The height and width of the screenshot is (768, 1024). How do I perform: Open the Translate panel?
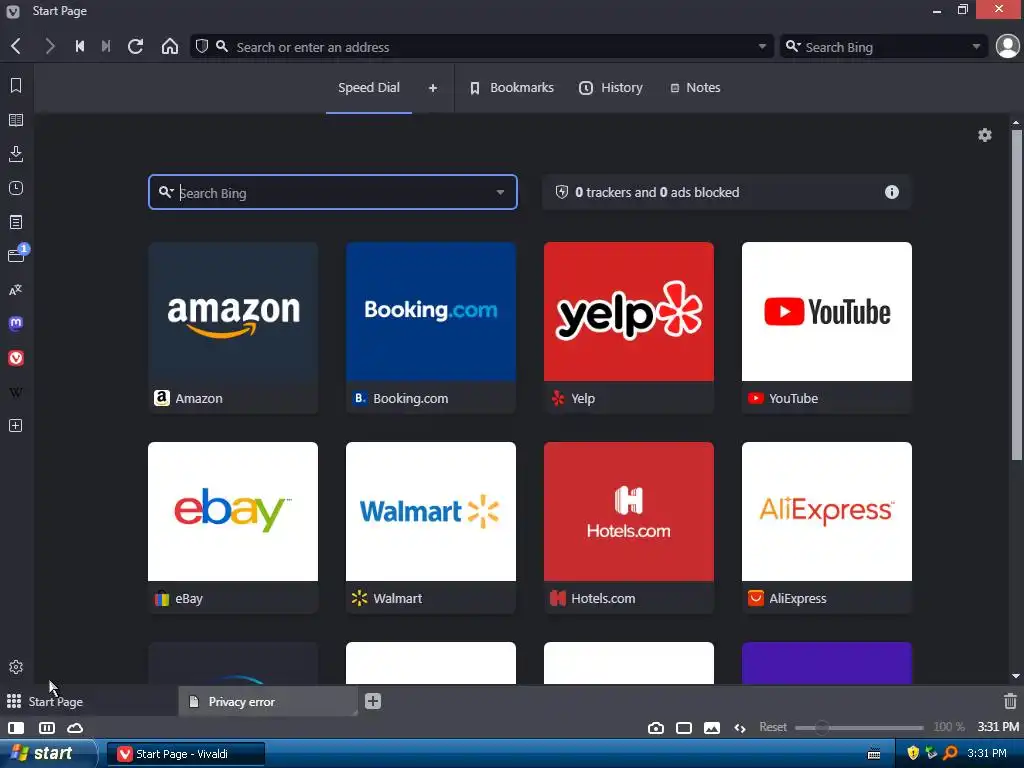16,290
